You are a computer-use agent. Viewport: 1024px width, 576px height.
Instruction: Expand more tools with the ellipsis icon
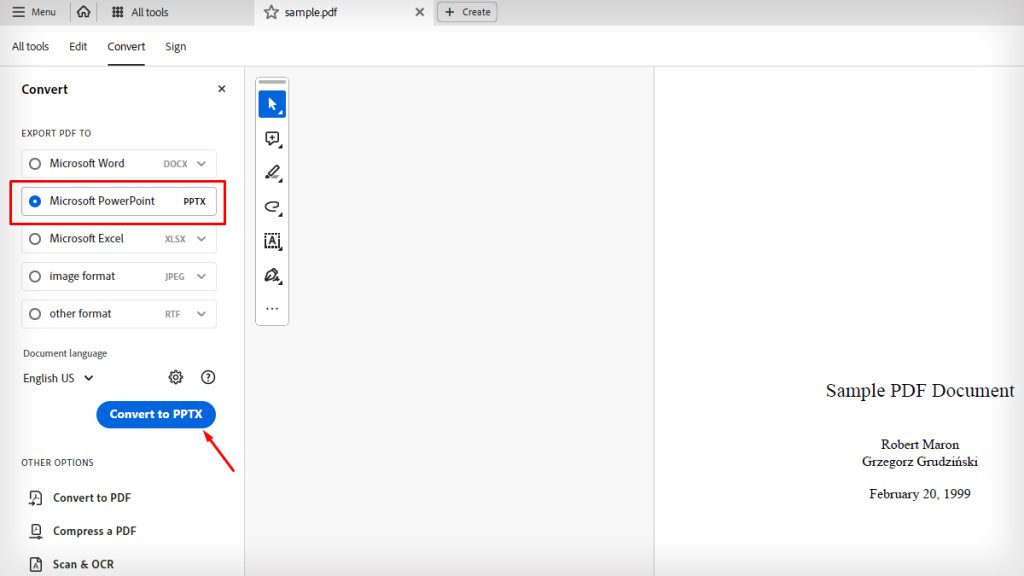point(272,308)
